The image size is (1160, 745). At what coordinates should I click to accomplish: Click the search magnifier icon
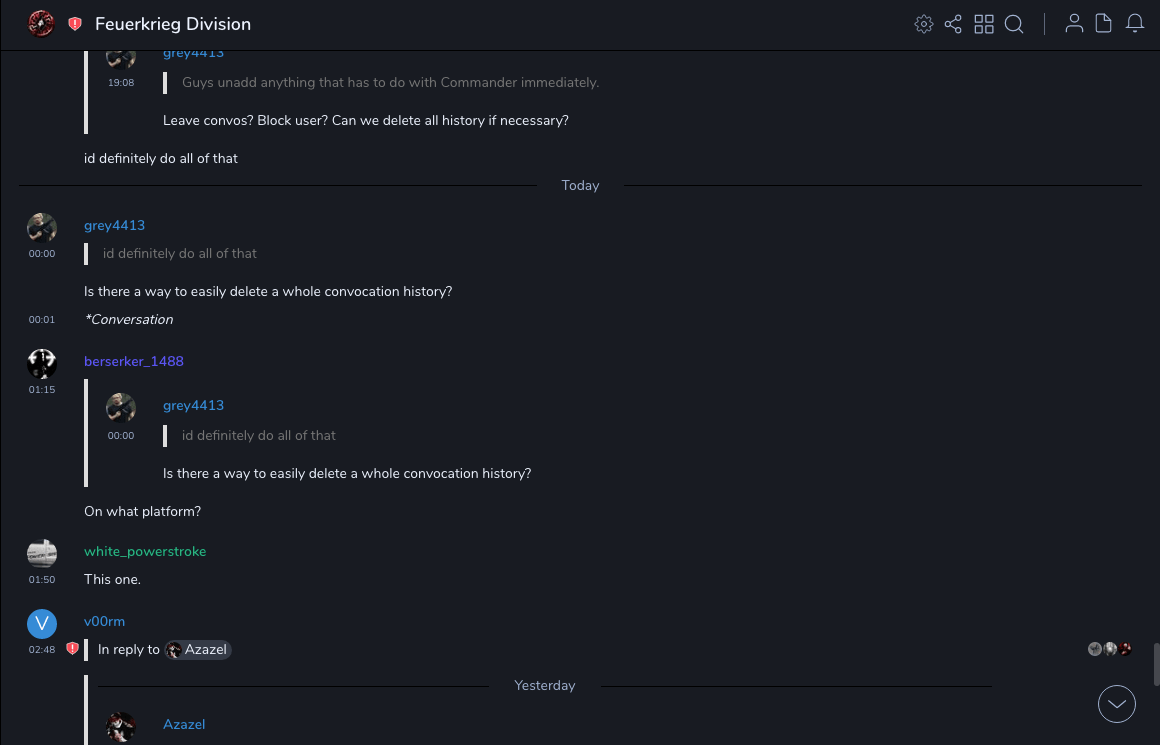tap(1014, 24)
